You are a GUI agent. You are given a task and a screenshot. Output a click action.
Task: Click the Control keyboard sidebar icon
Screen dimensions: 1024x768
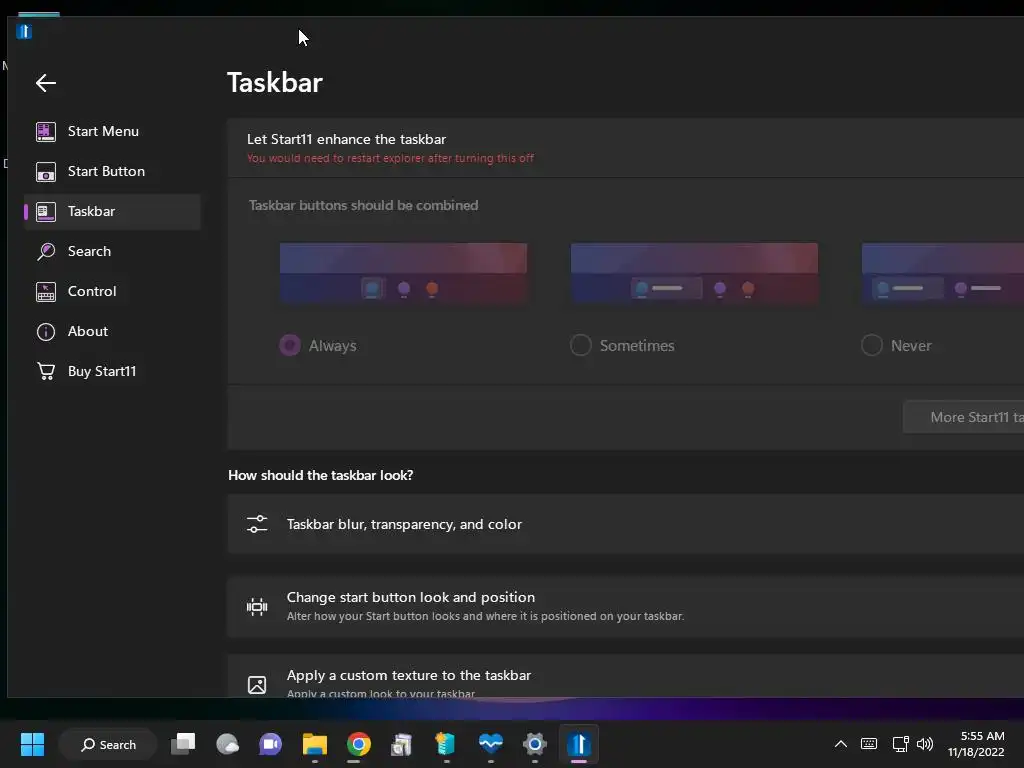(46, 292)
